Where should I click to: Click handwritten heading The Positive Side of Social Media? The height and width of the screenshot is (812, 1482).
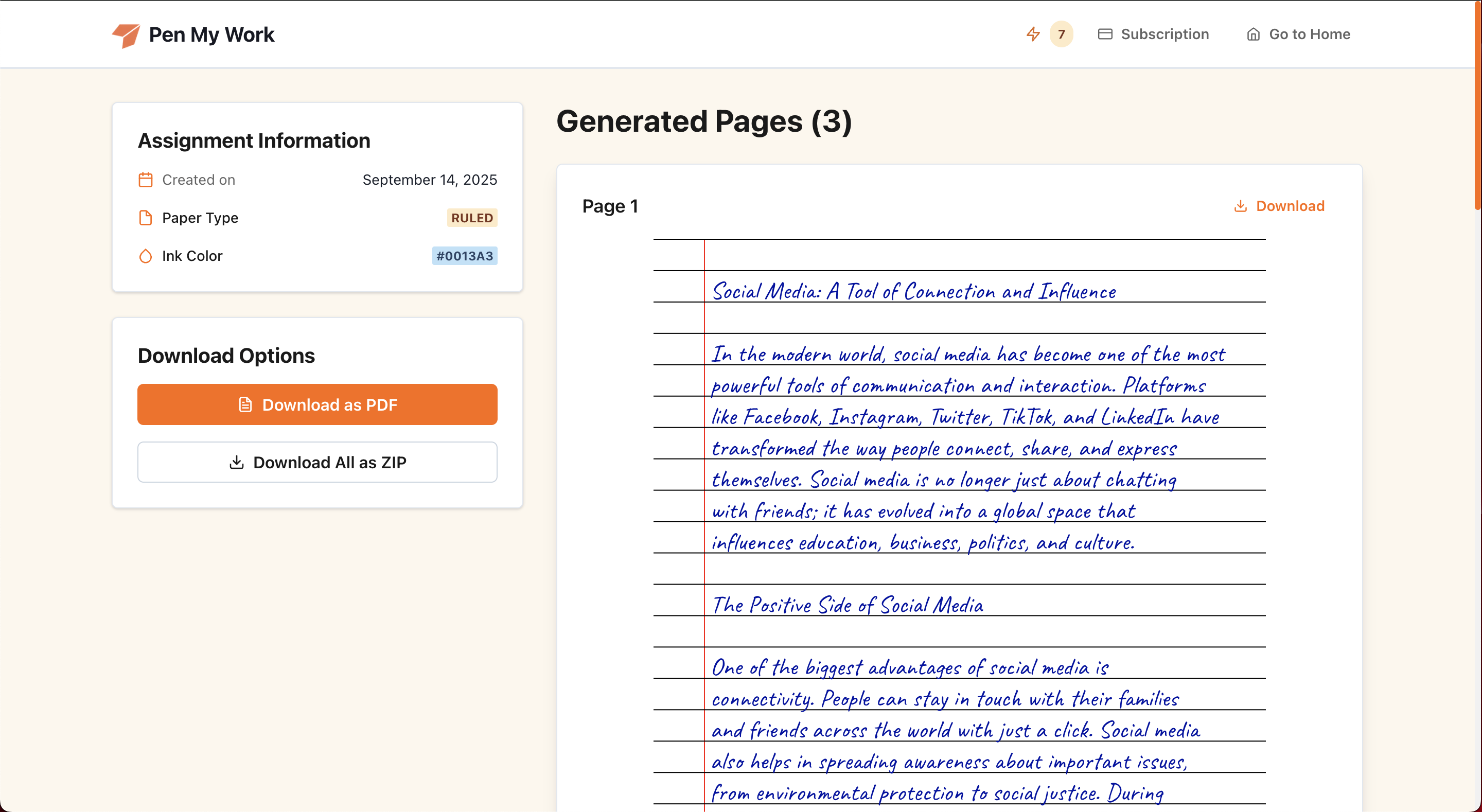pos(848,605)
